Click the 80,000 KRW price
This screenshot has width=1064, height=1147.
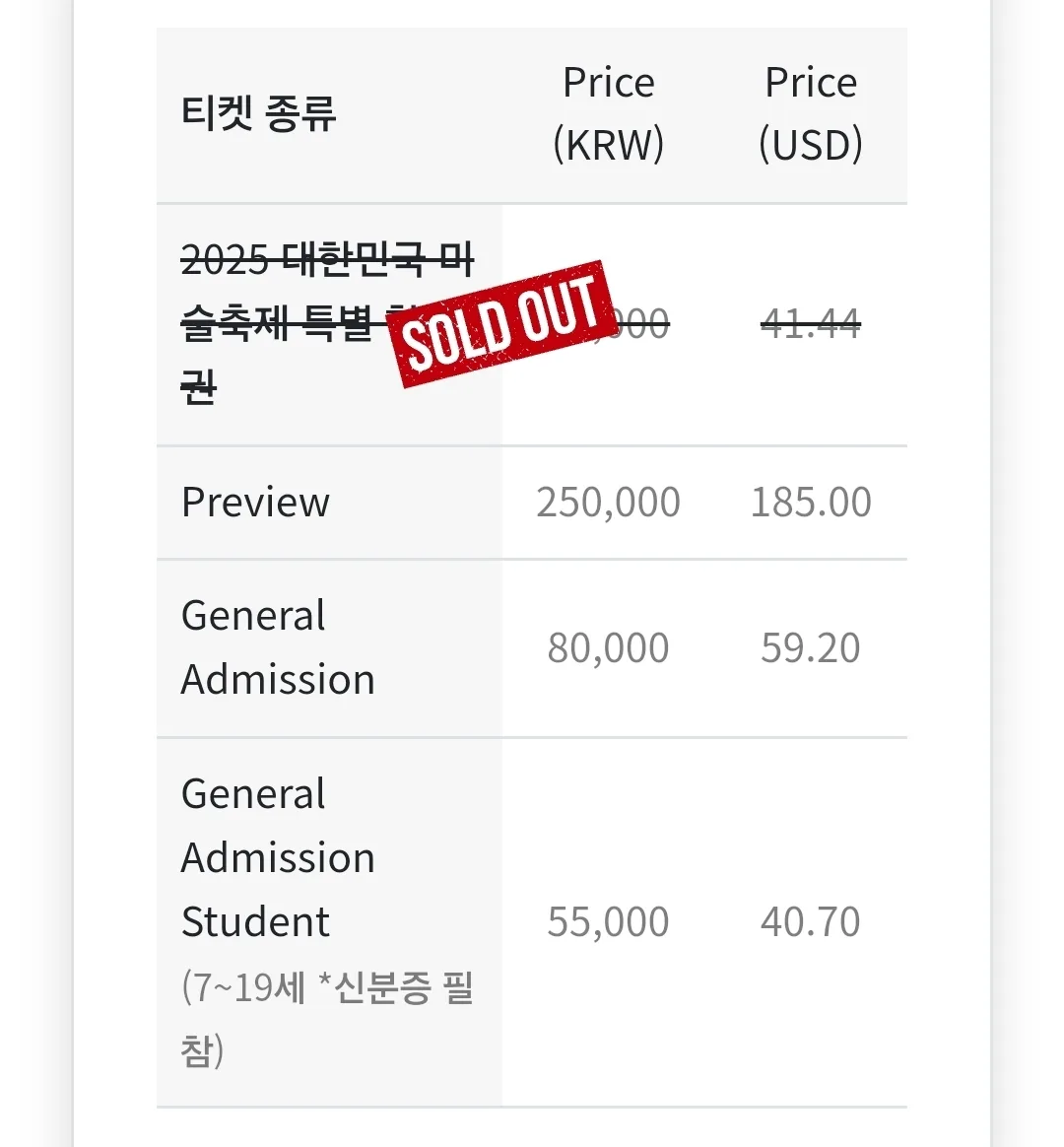(608, 647)
